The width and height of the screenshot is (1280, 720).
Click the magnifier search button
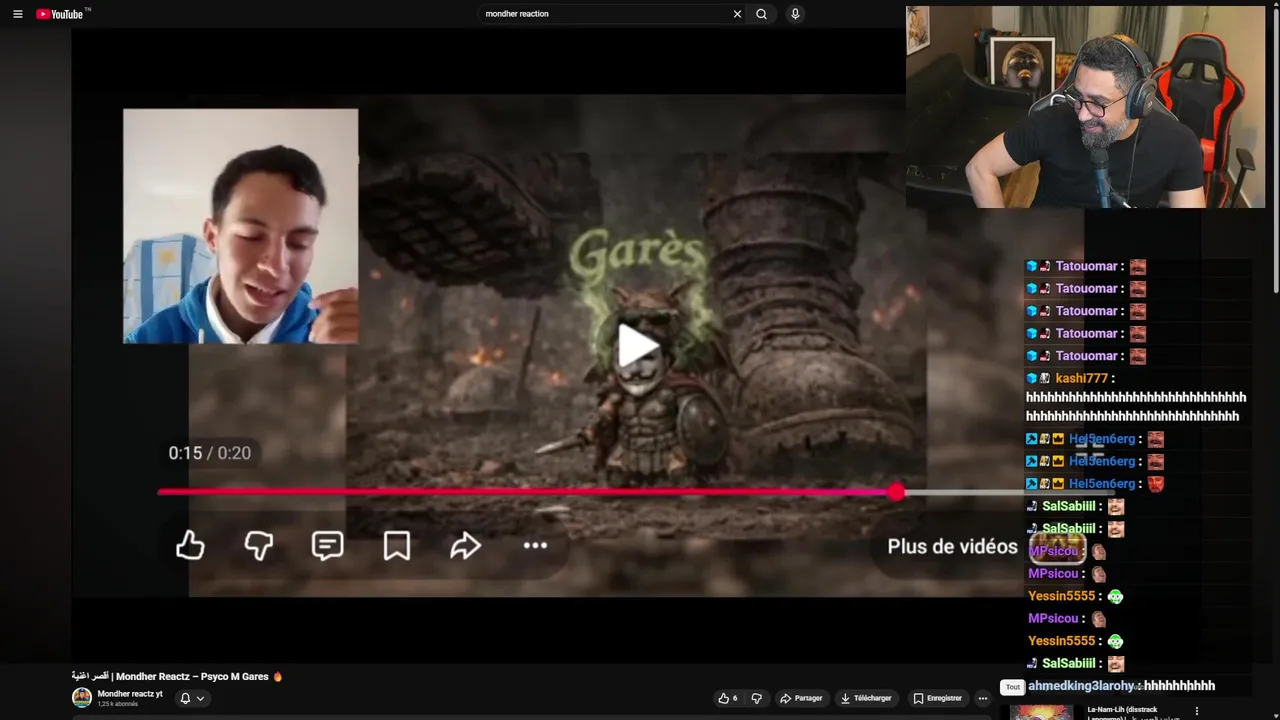[x=761, y=14]
